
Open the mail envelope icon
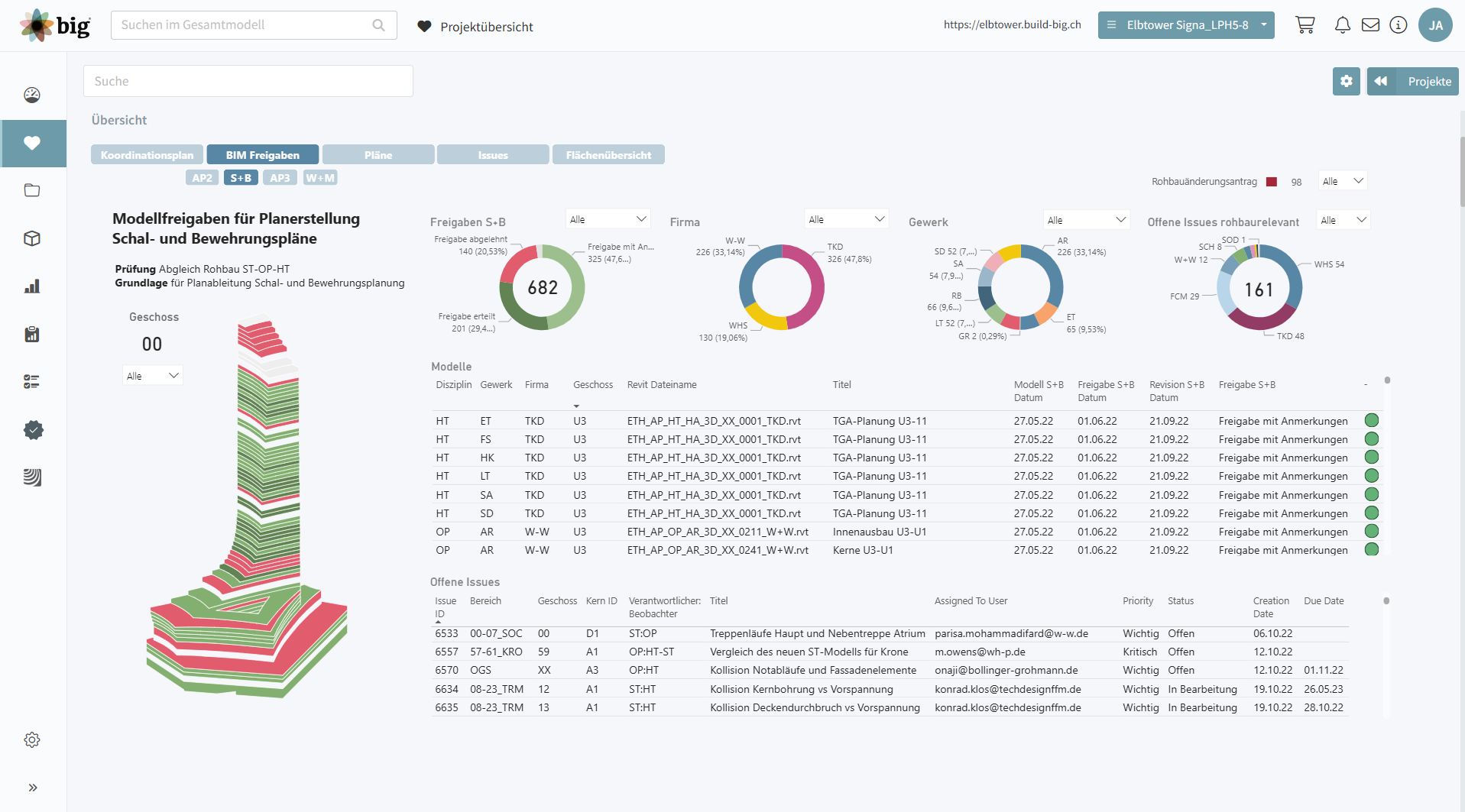pyautogui.click(x=1370, y=25)
